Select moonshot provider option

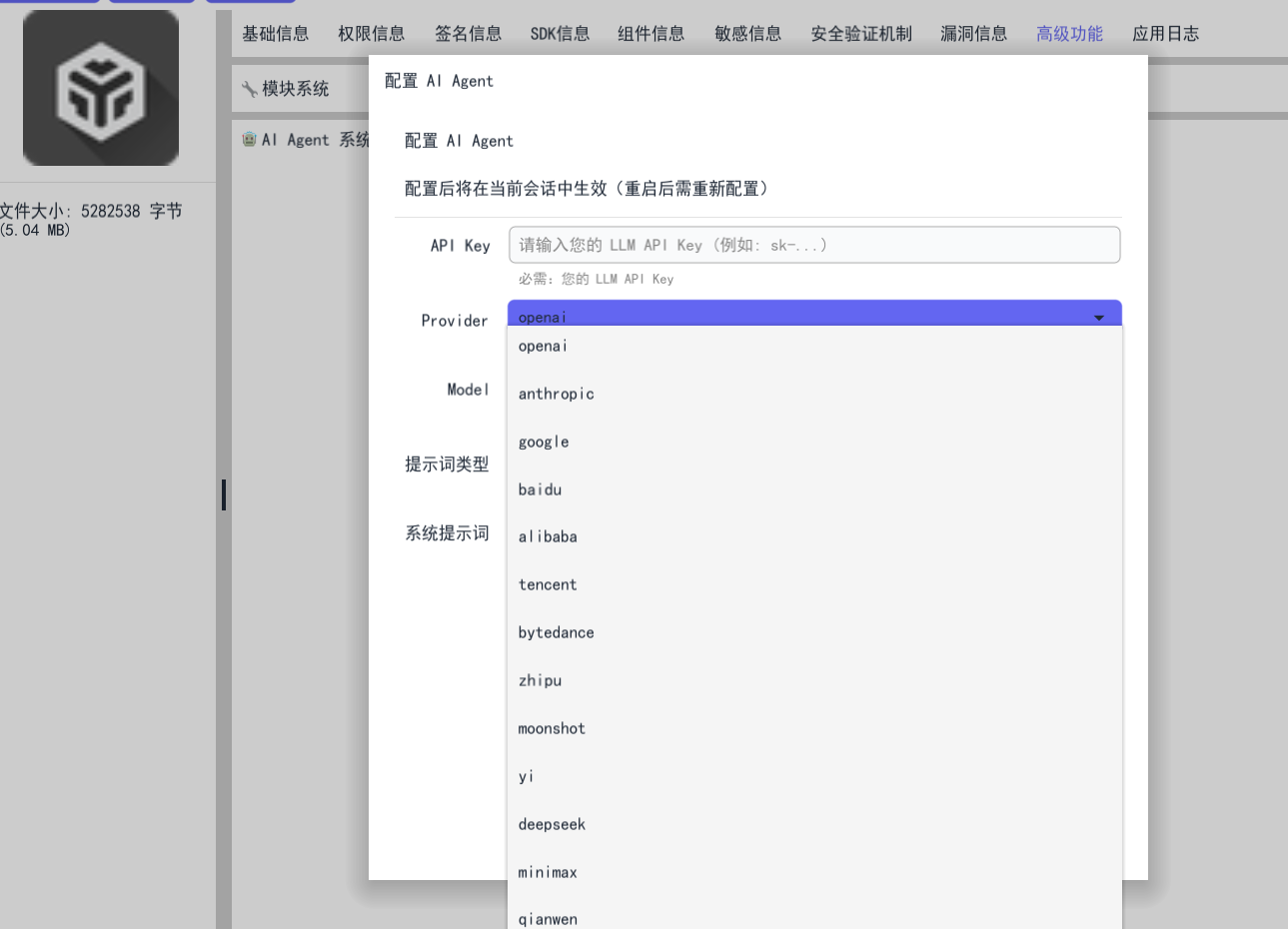[x=552, y=728]
